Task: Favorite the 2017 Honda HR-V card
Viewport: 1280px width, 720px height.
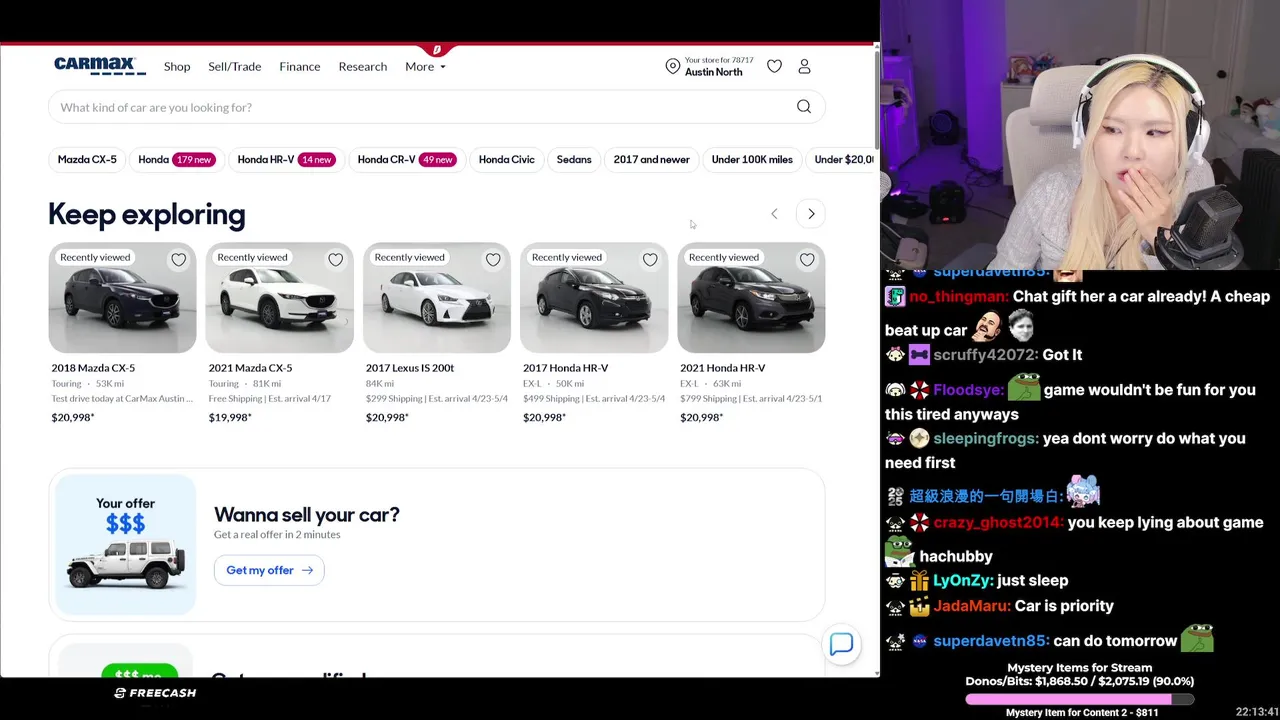Action: (650, 260)
